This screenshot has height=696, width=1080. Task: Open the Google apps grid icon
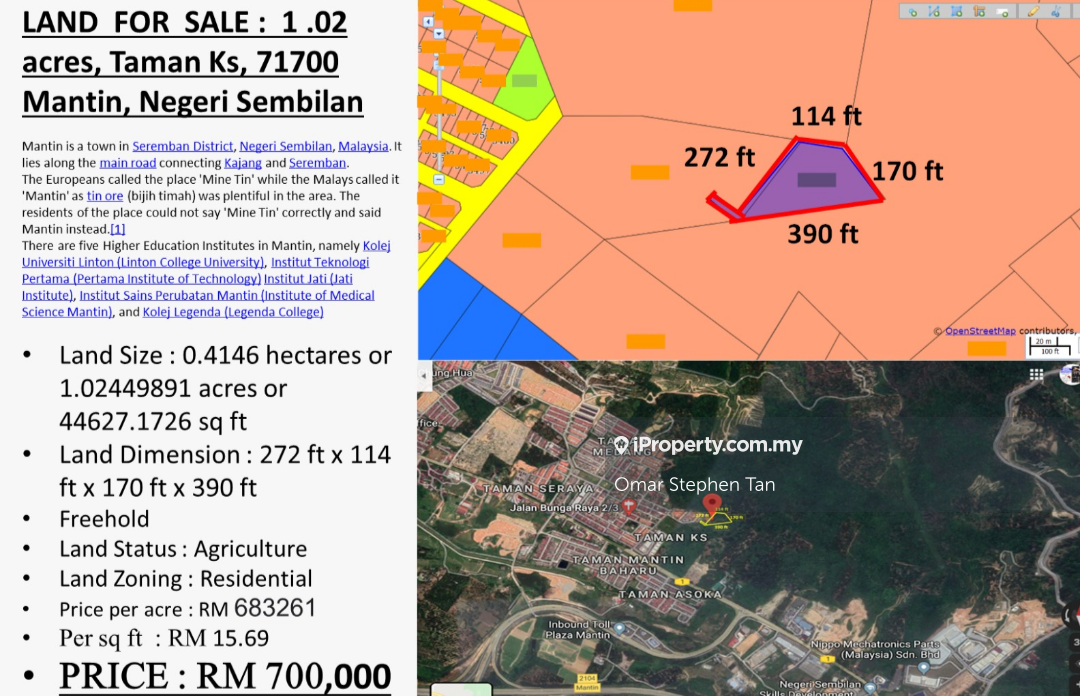[x=1037, y=374]
